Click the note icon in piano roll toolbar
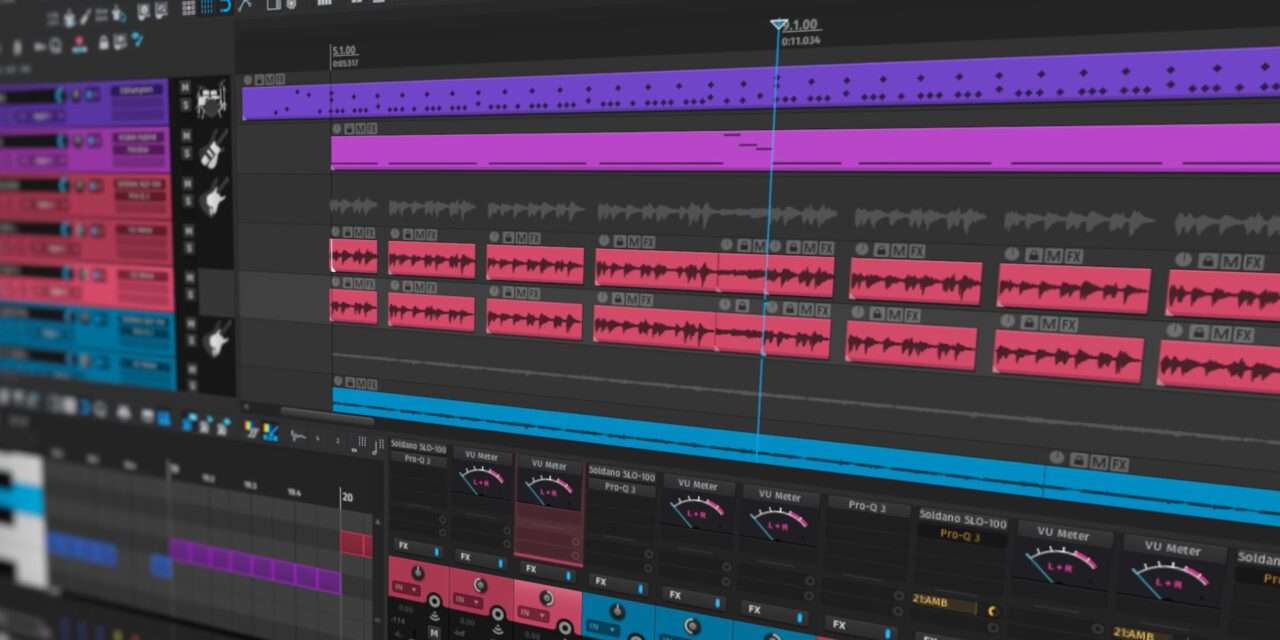The width and height of the screenshot is (1280, 640). 378,445
